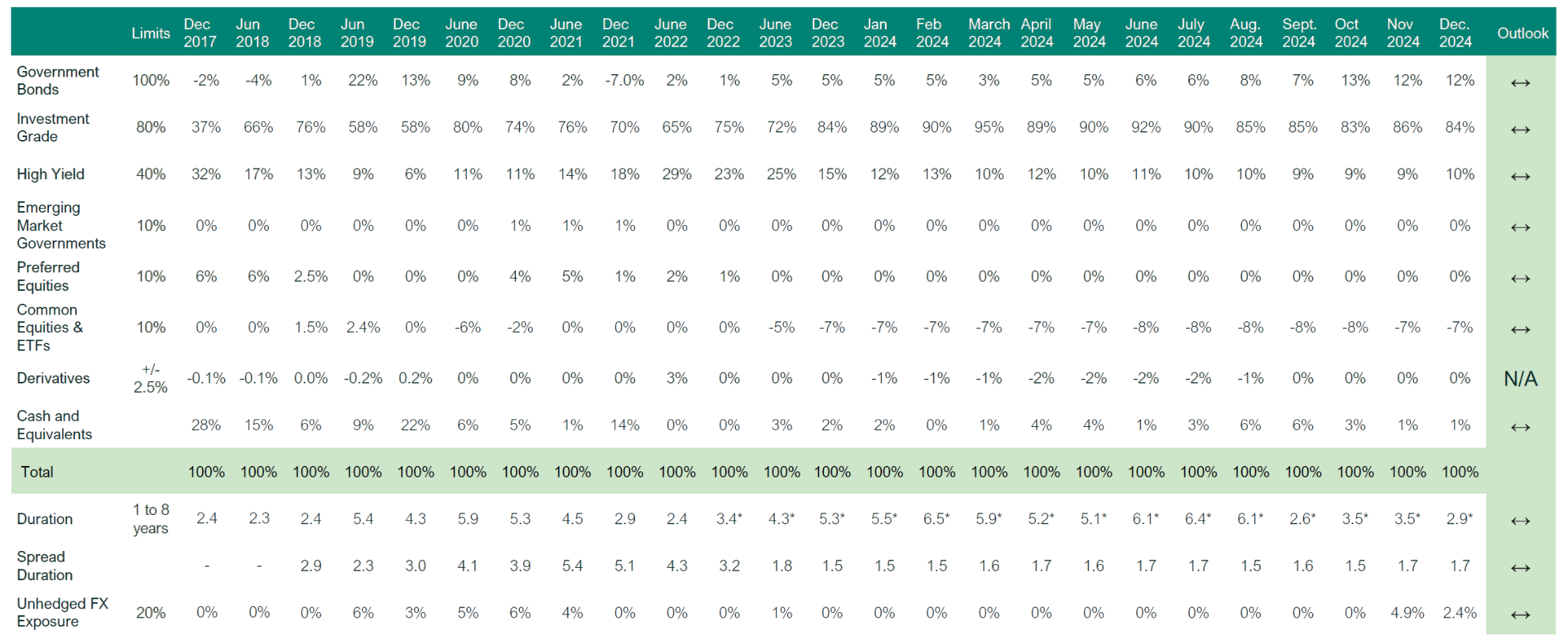This screenshot has width=1568, height=642.
Task: Select Government Bonds Jun 2019 value 22%
Action: [363, 80]
